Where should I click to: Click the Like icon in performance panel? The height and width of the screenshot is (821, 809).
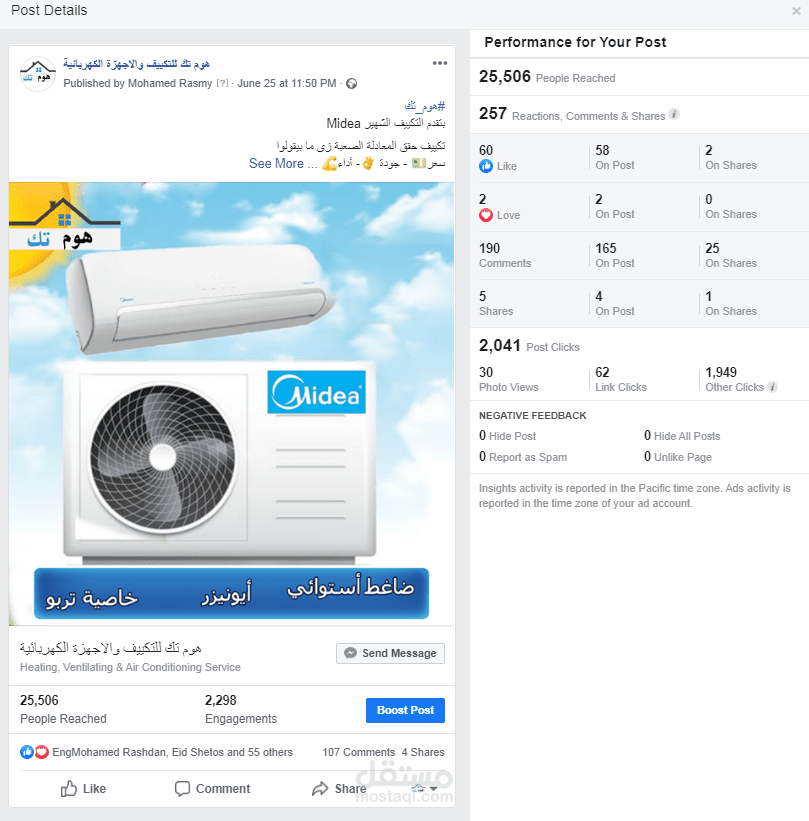[486, 166]
